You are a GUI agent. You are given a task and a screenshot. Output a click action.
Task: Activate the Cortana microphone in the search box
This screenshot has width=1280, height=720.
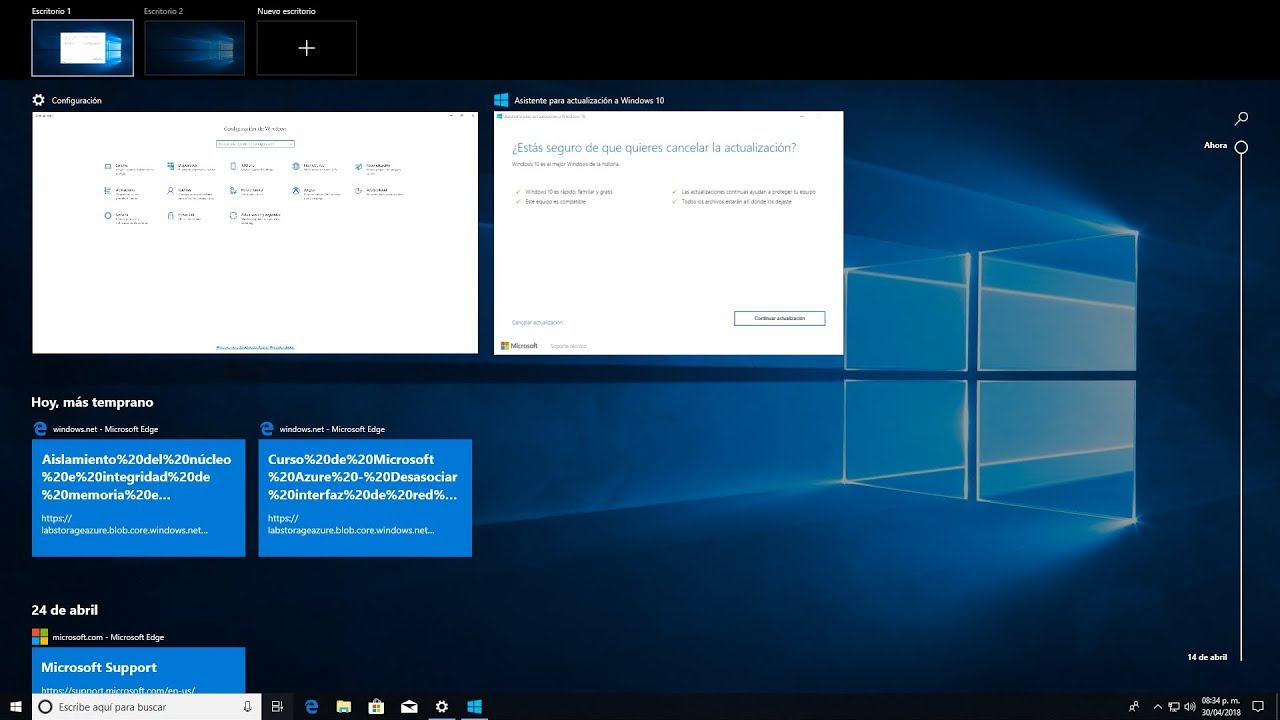click(x=247, y=707)
